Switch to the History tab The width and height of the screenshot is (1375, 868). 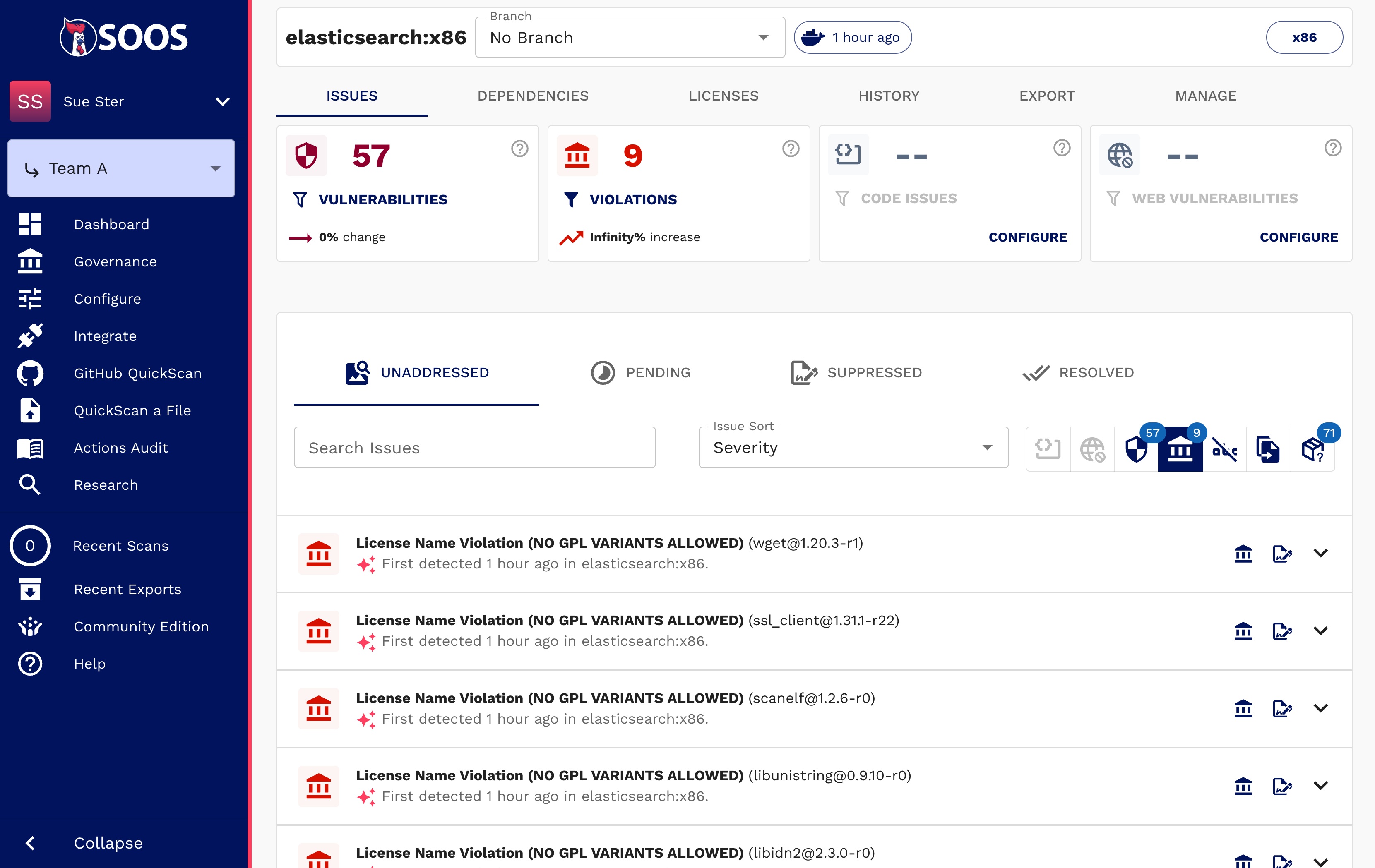tap(889, 96)
